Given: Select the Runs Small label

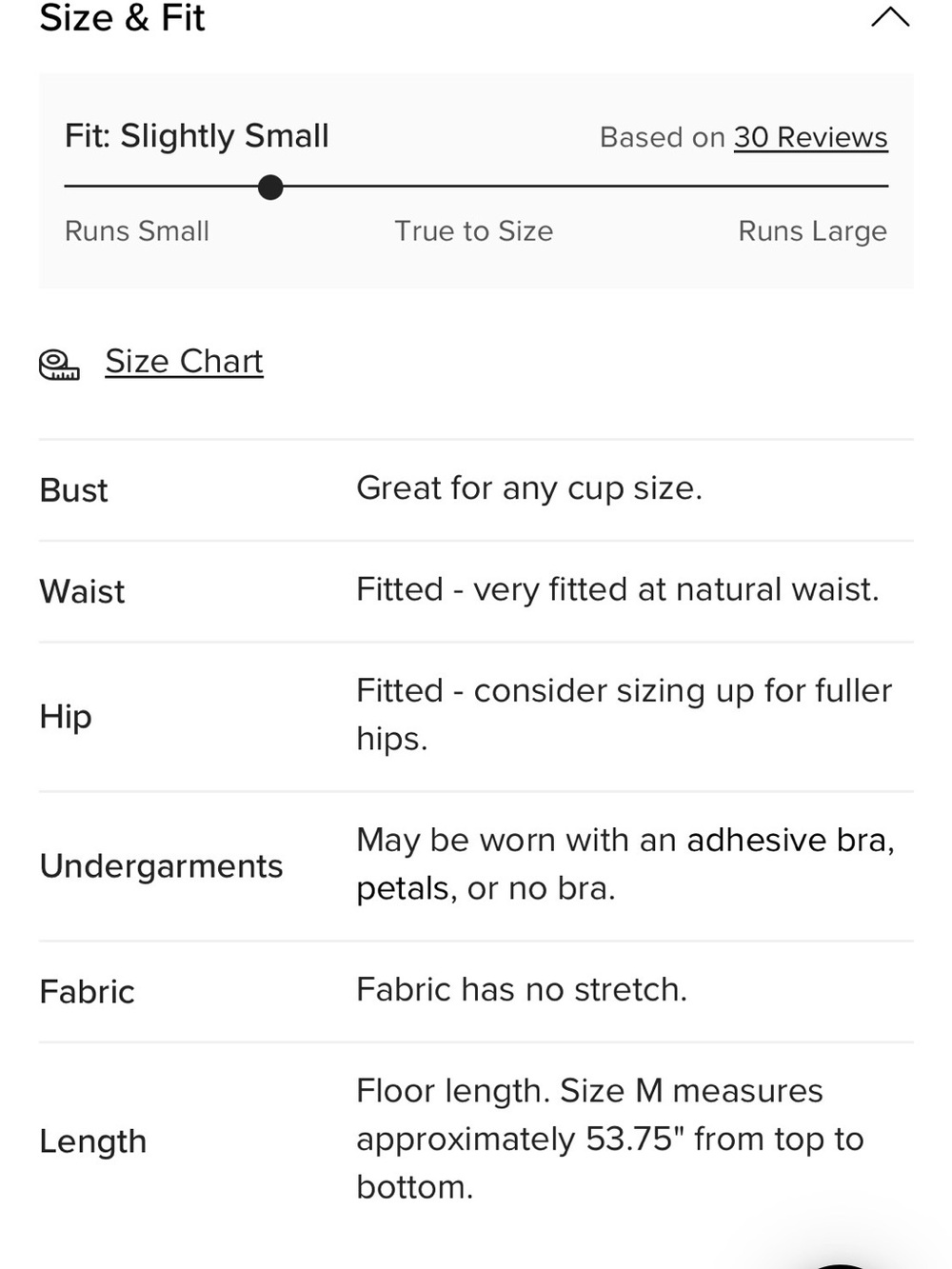Looking at the screenshot, I should point(137,231).
